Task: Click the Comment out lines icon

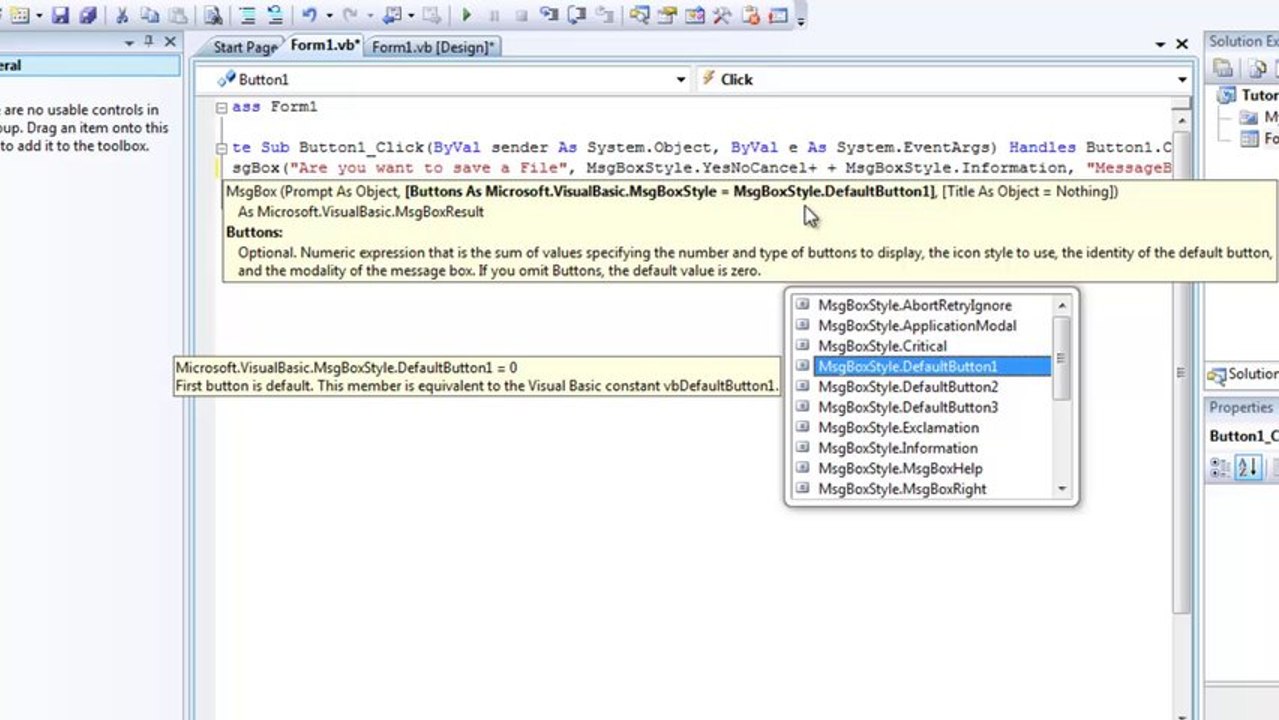Action: point(246,15)
